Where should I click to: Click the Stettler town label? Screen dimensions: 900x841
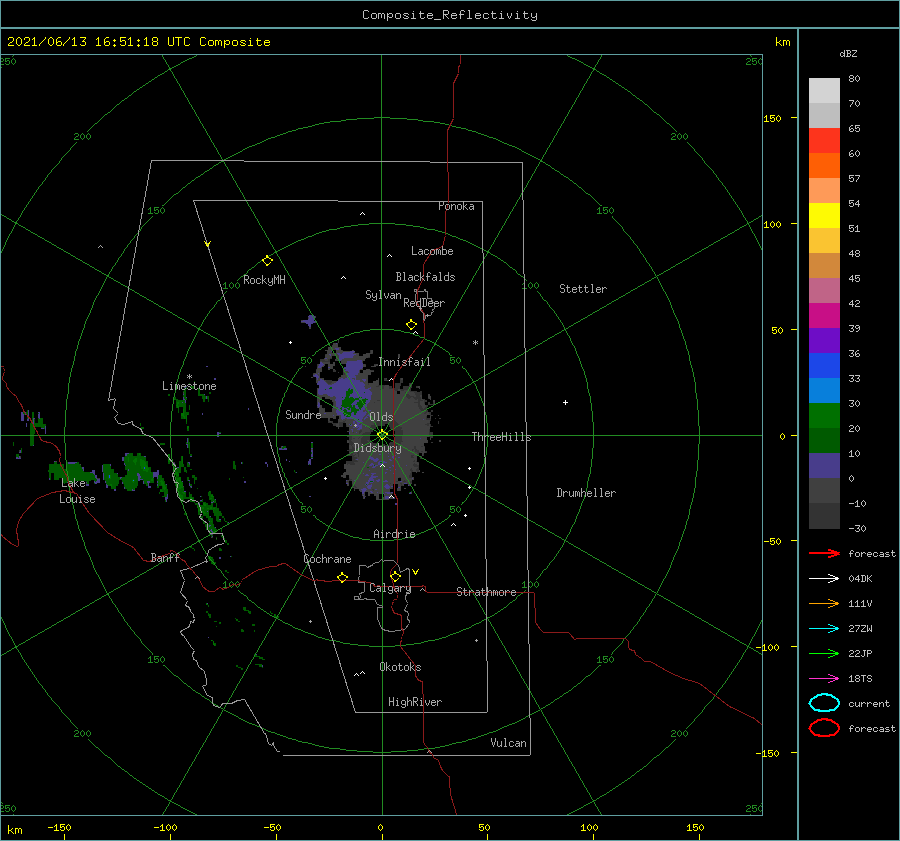point(583,289)
